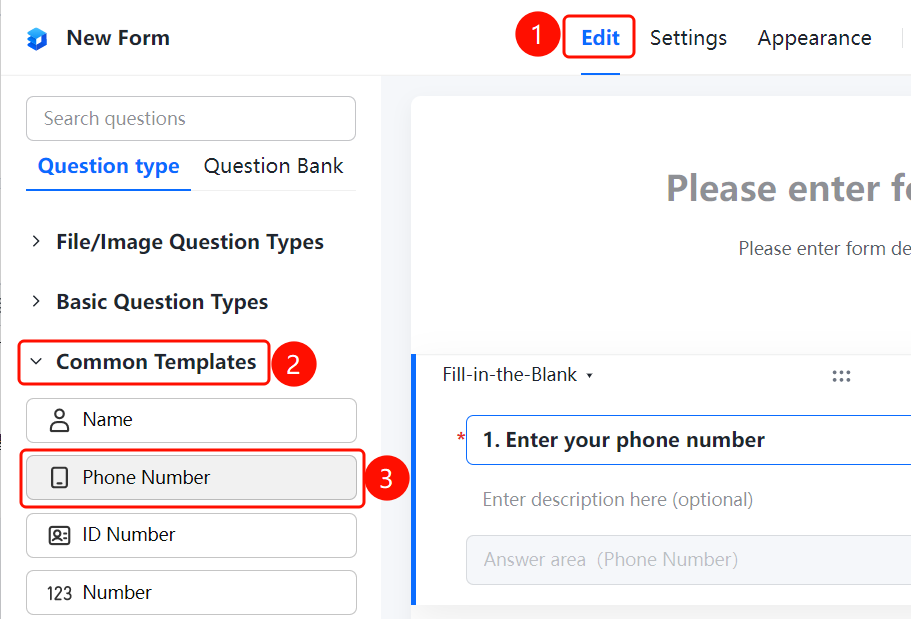Click the blue form app logo
The height and width of the screenshot is (619, 911).
click(37, 39)
